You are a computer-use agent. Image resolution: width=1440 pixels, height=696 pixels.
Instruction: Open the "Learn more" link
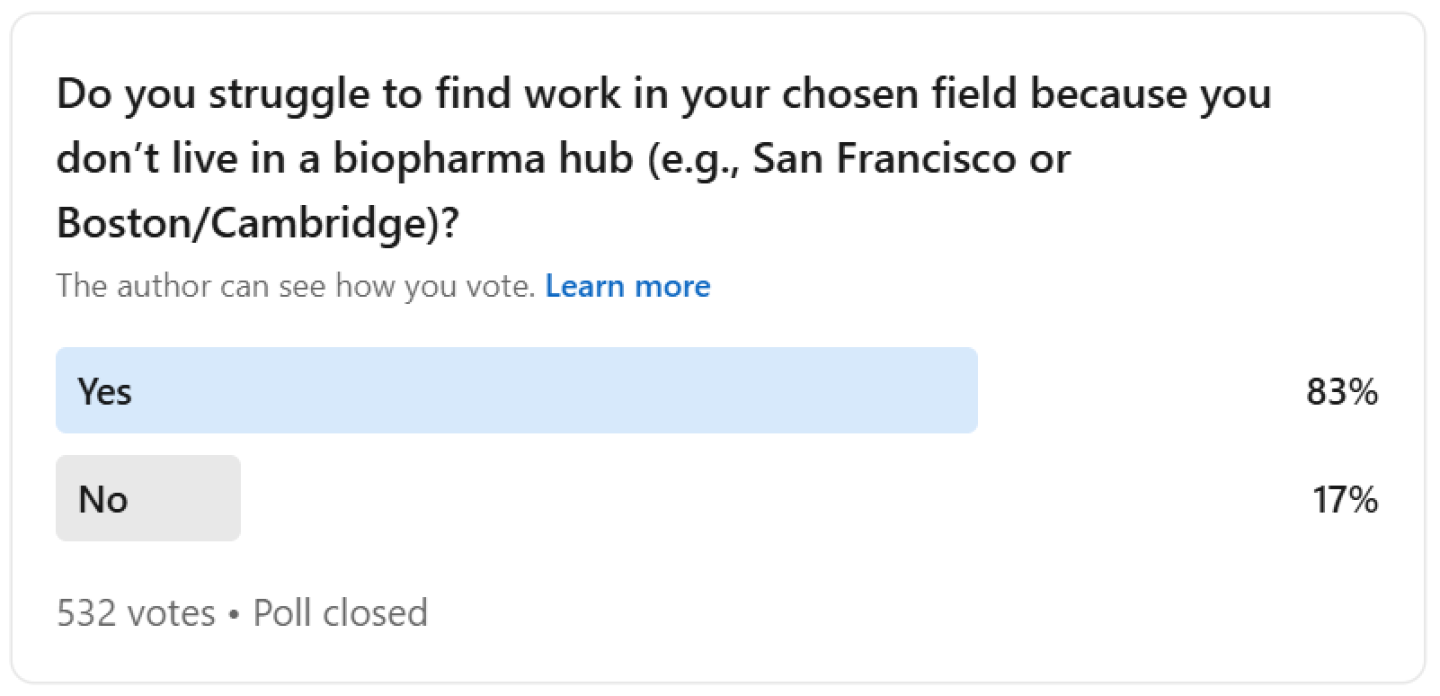(x=628, y=287)
